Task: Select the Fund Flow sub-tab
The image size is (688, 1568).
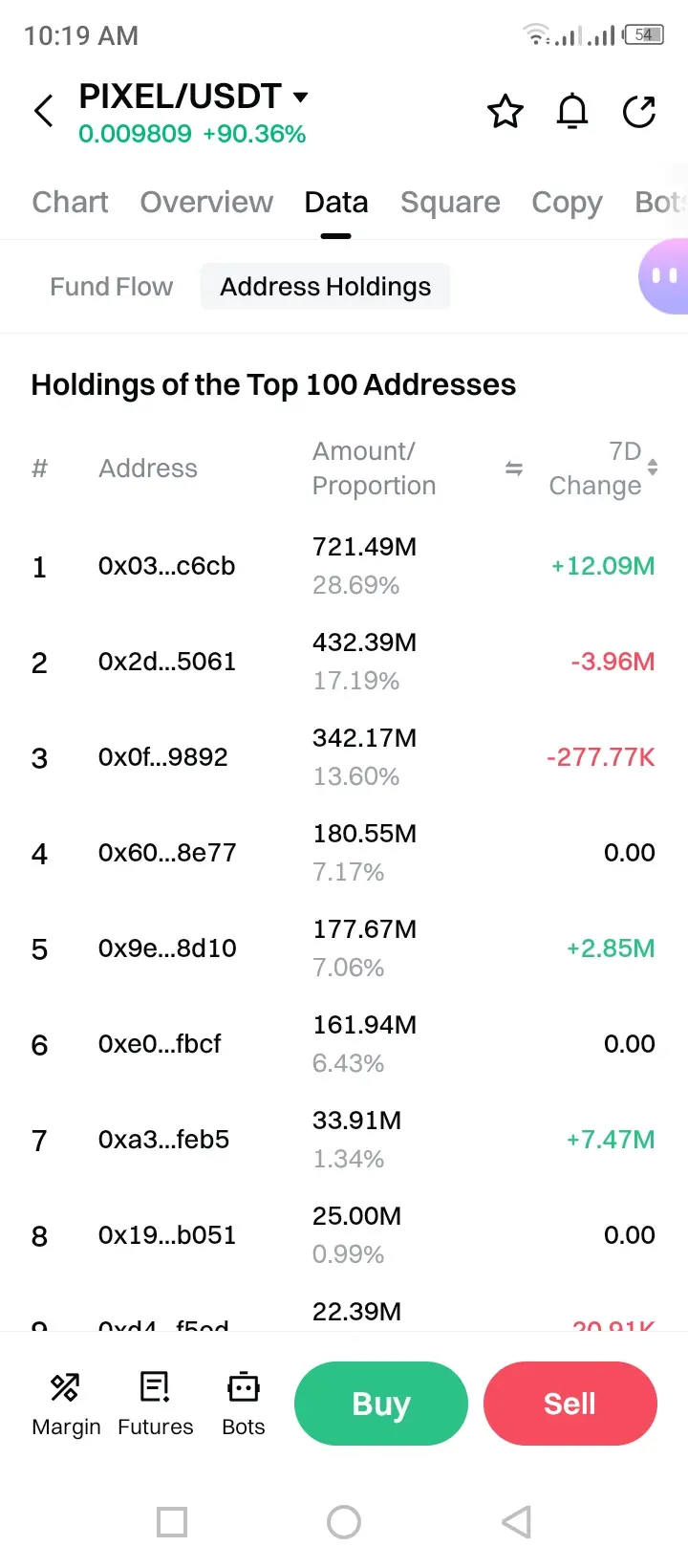Action: 112,287
